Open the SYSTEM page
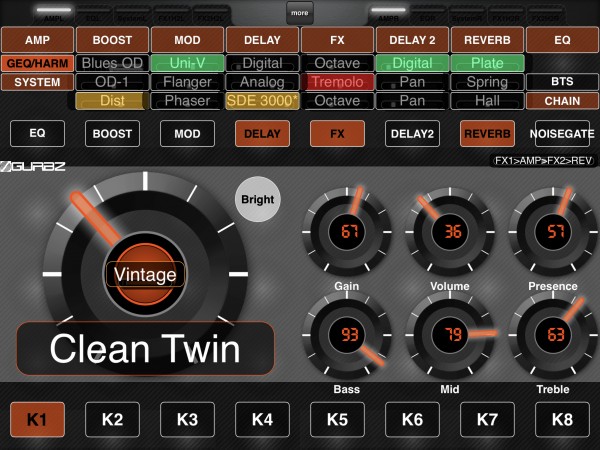This screenshot has height=450, width=600. click(x=37, y=82)
